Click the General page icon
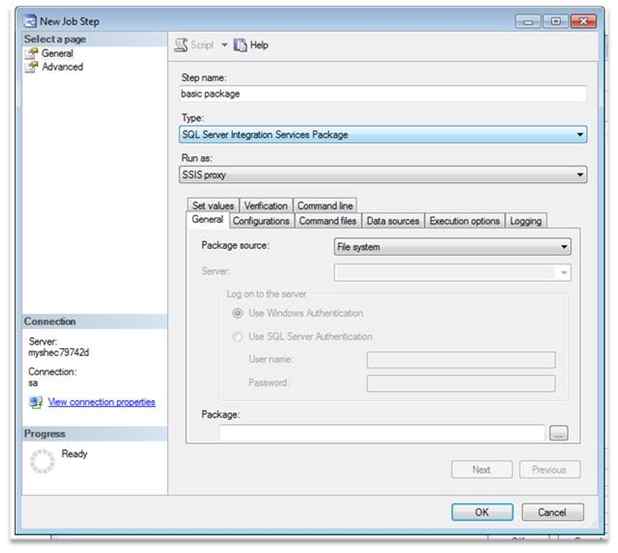Viewport: 618px width, 553px height. tap(32, 54)
